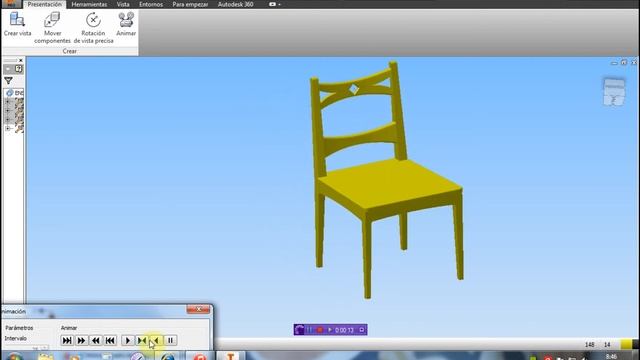640x360 pixels.
Task: Play the animation forward
Action: [x=128, y=340]
